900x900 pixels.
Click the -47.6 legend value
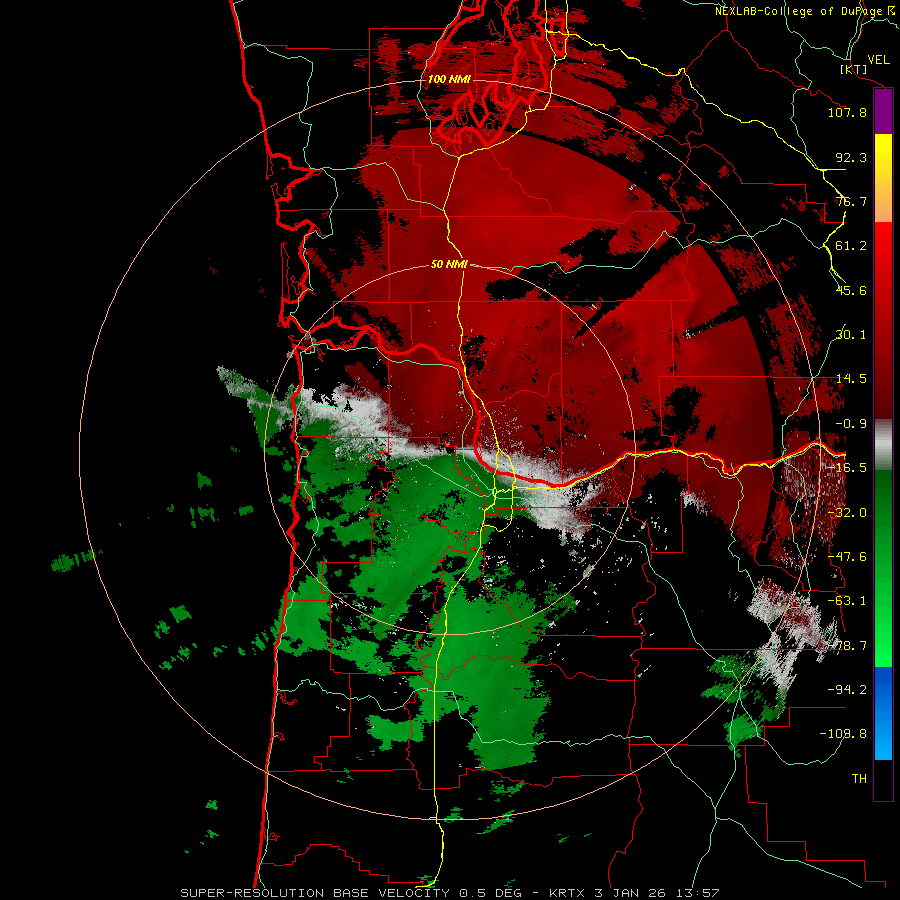click(847, 557)
